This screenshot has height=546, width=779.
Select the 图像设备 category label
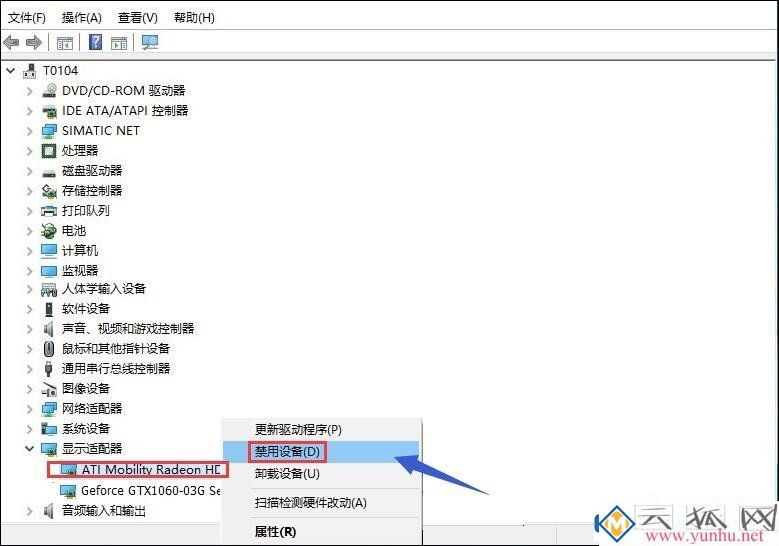pyautogui.click(x=85, y=389)
